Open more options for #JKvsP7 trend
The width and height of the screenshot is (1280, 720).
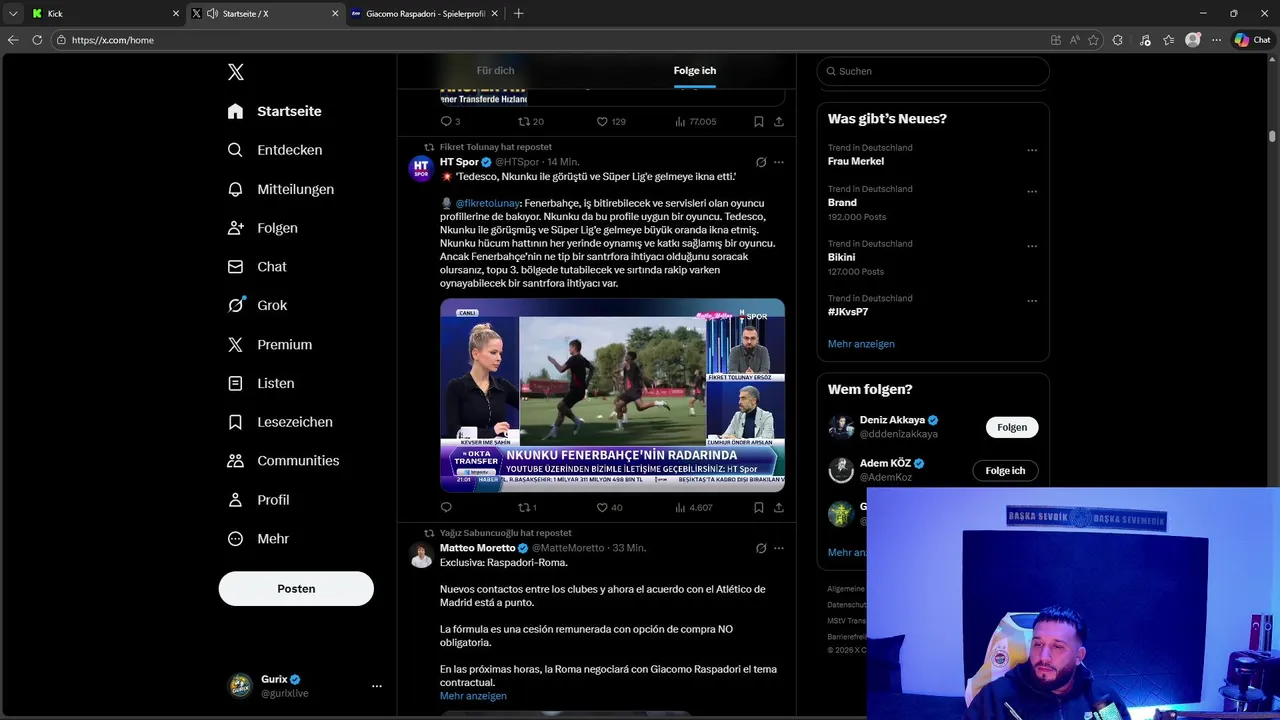click(x=1032, y=301)
